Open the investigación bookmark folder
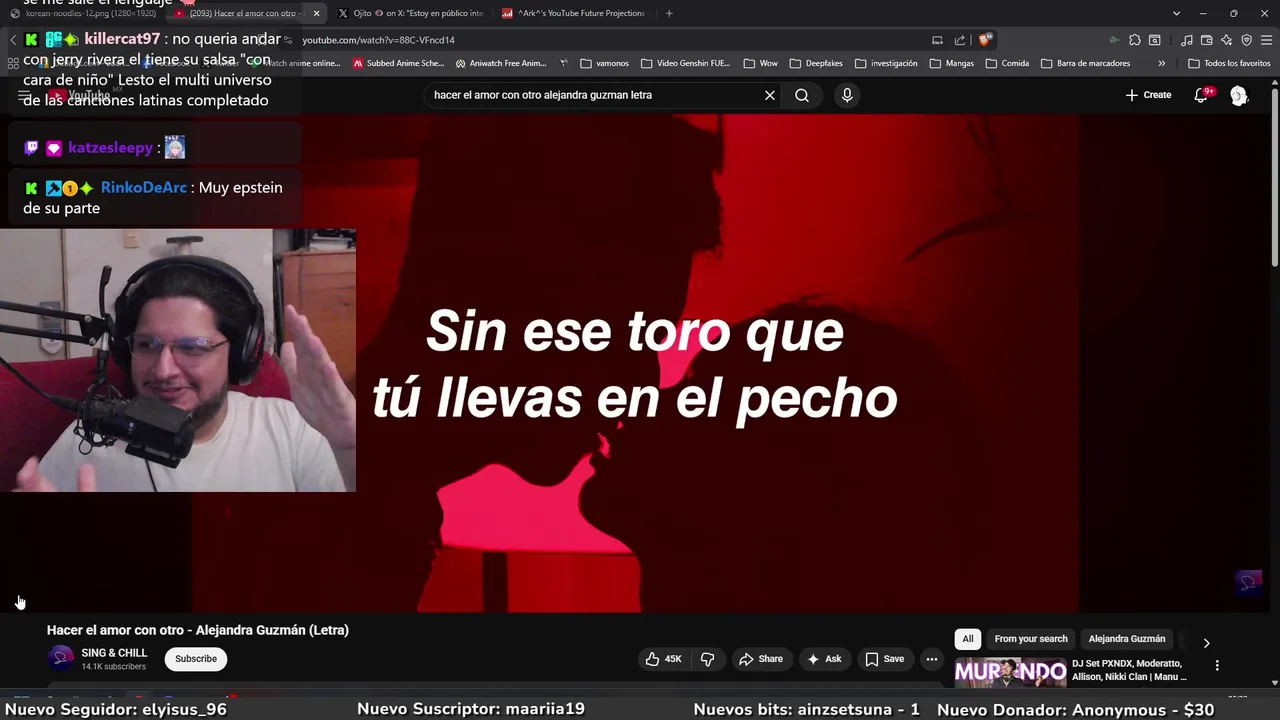The height and width of the screenshot is (720, 1280). (886, 63)
